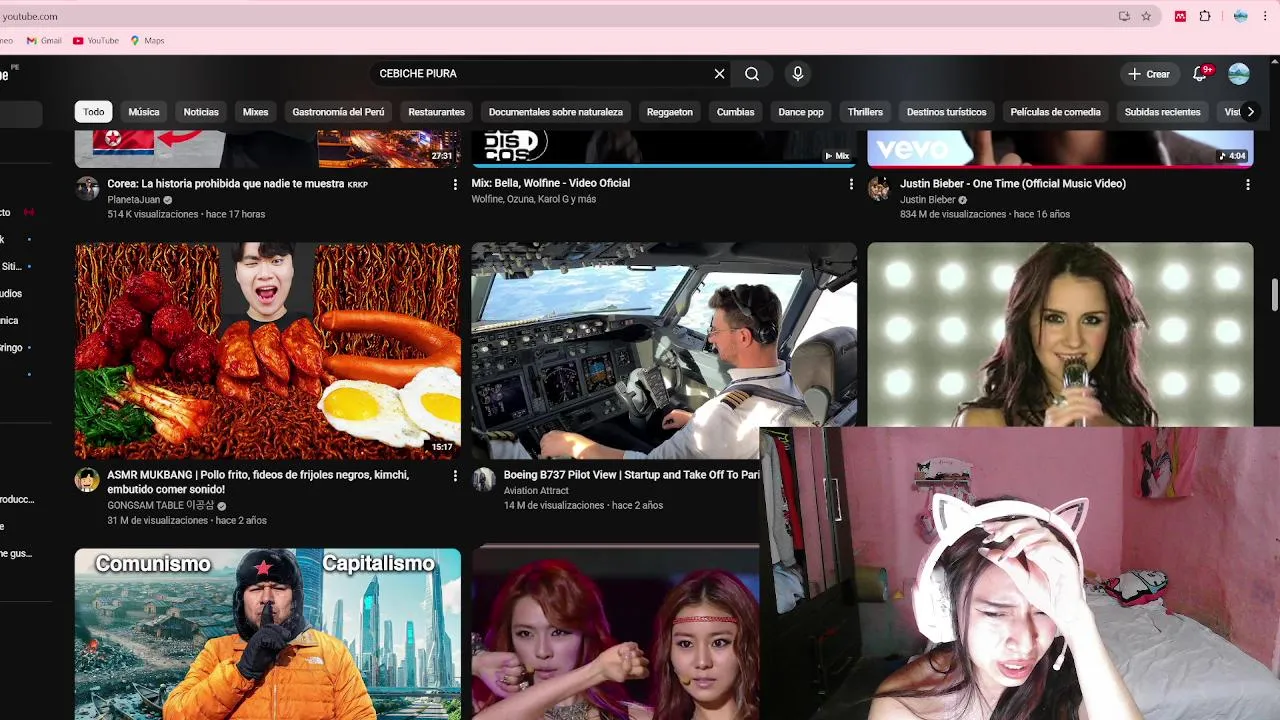Click the GONGSAM TABLE channel name
This screenshot has width=1280, height=720.
pyautogui.click(x=160, y=506)
